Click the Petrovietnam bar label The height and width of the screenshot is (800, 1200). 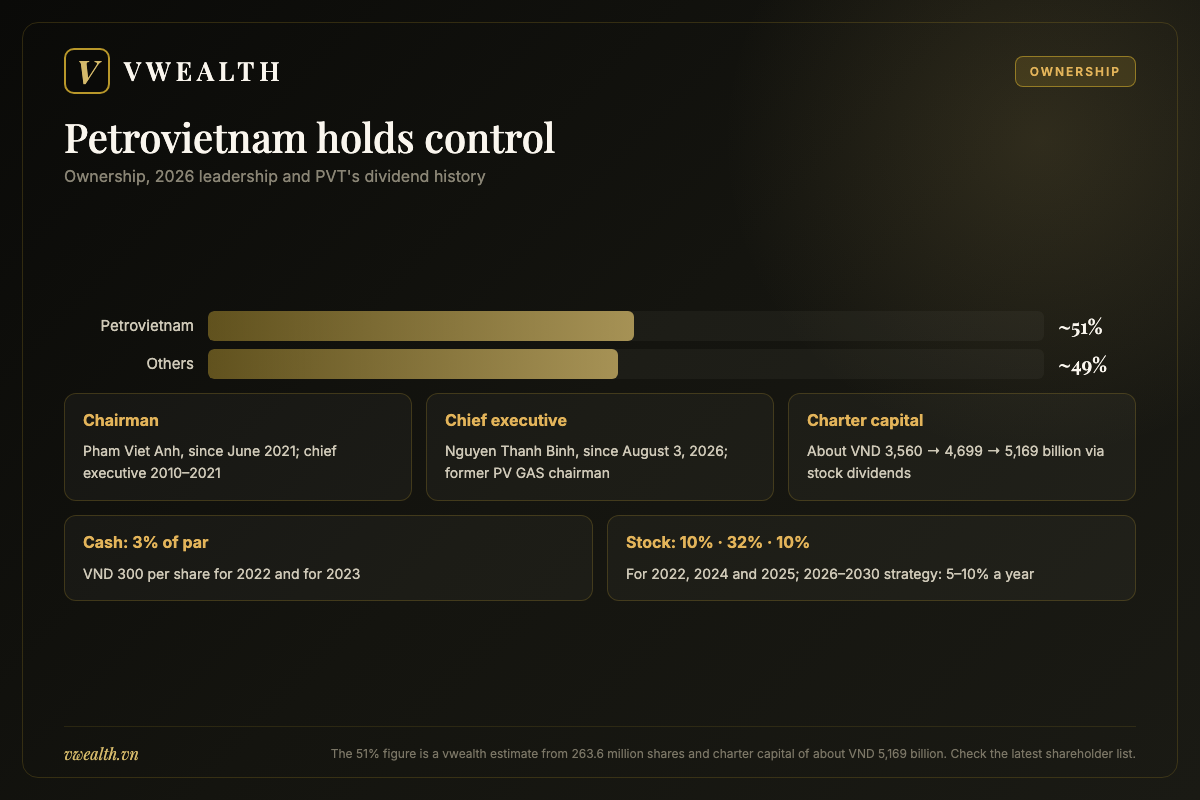click(x=147, y=326)
